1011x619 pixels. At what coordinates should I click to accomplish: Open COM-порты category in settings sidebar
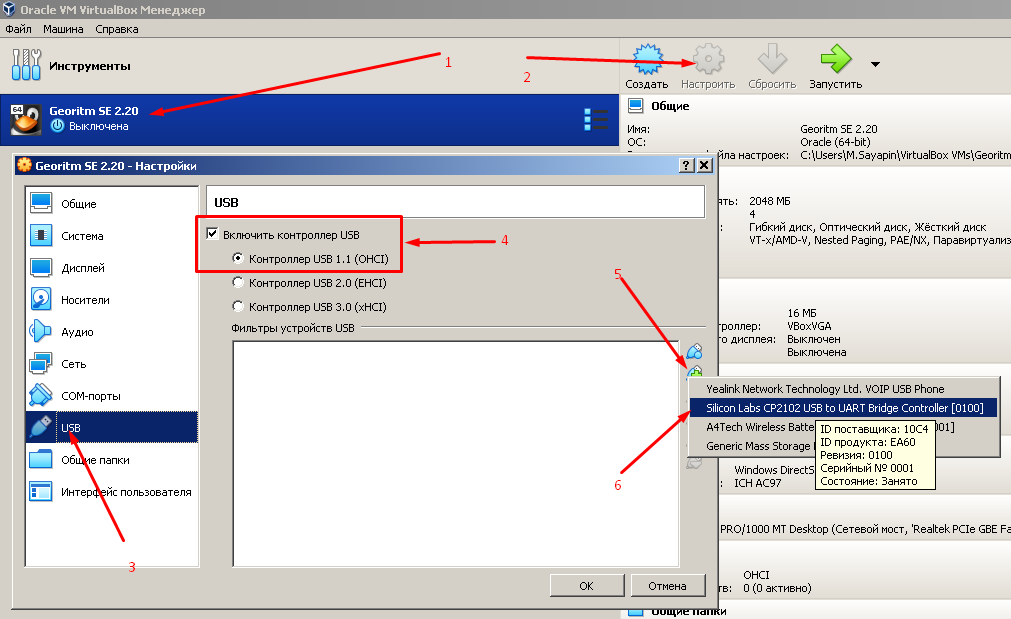click(112, 396)
